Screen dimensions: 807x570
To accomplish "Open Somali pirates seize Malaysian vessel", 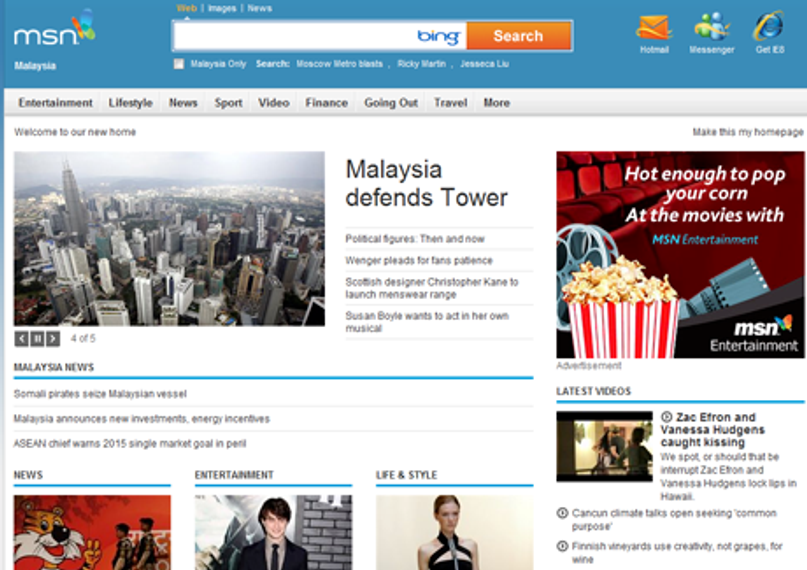I will [100, 394].
